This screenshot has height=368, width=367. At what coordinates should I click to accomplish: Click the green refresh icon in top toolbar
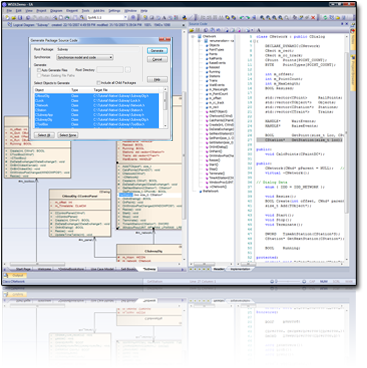(325, 18)
